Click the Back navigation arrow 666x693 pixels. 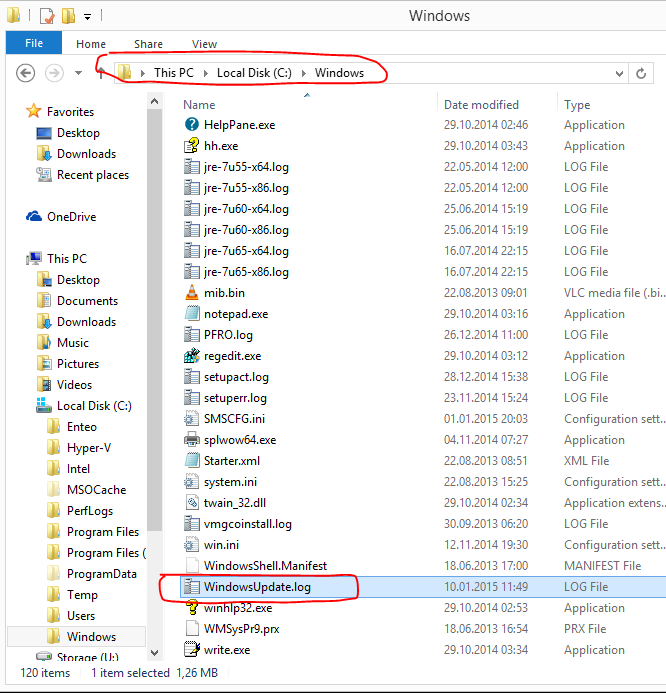pyautogui.click(x=26, y=73)
